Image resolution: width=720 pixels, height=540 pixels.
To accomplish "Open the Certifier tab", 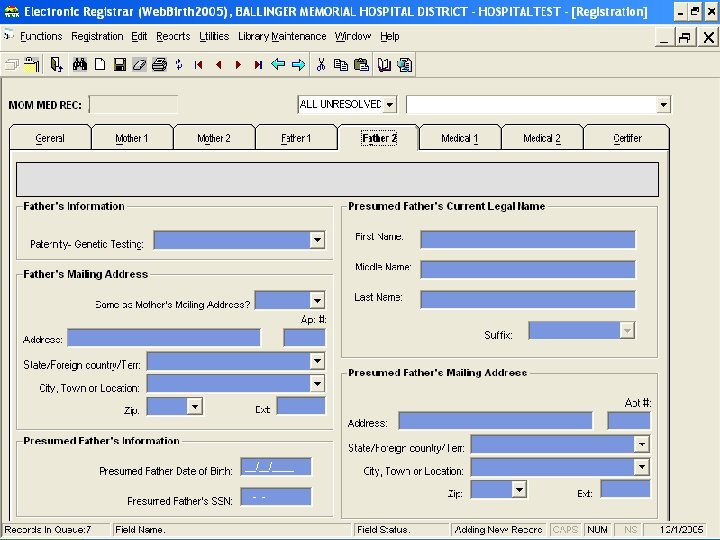I will (627, 138).
